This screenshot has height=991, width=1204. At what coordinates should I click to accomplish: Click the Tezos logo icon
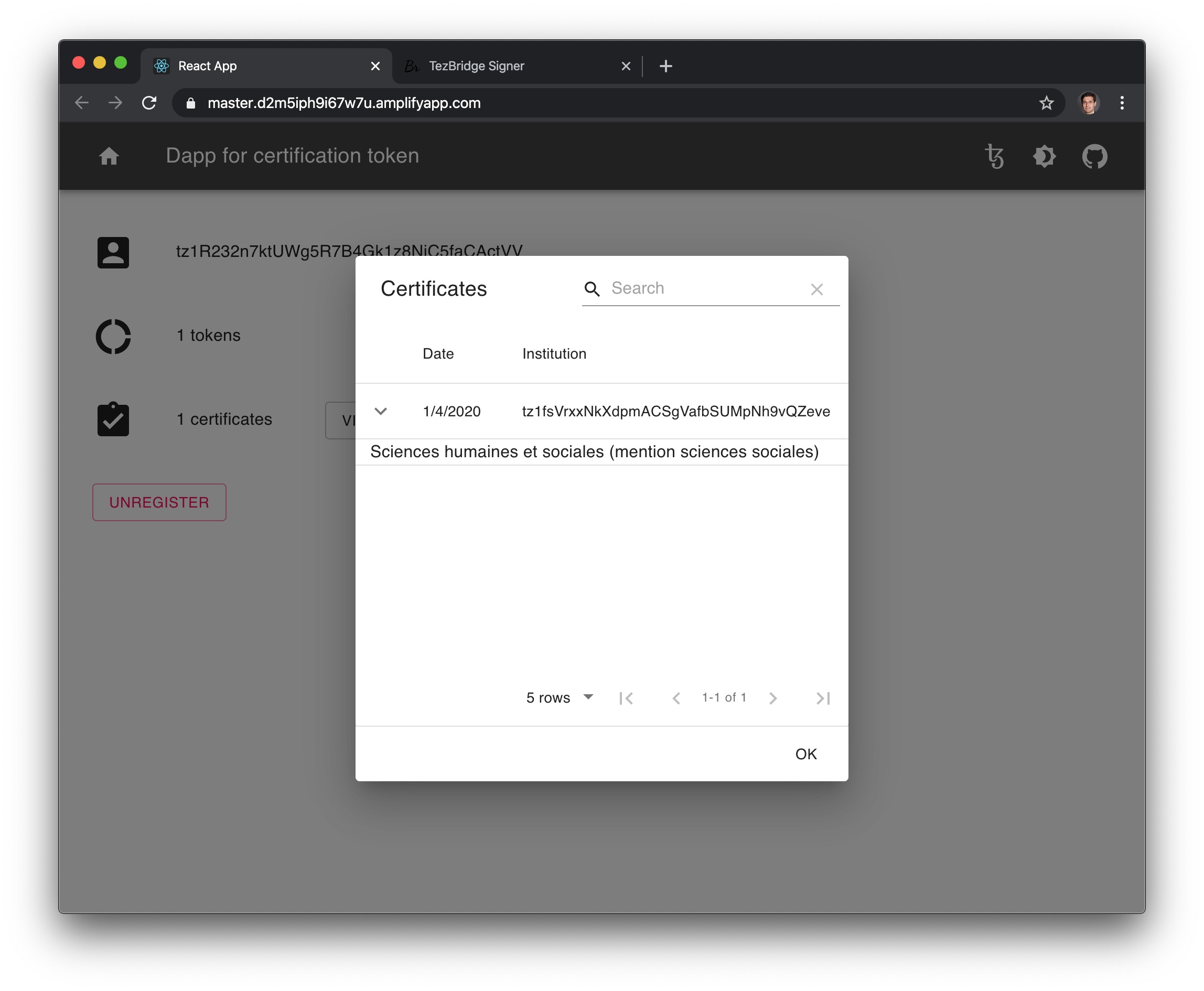click(994, 156)
